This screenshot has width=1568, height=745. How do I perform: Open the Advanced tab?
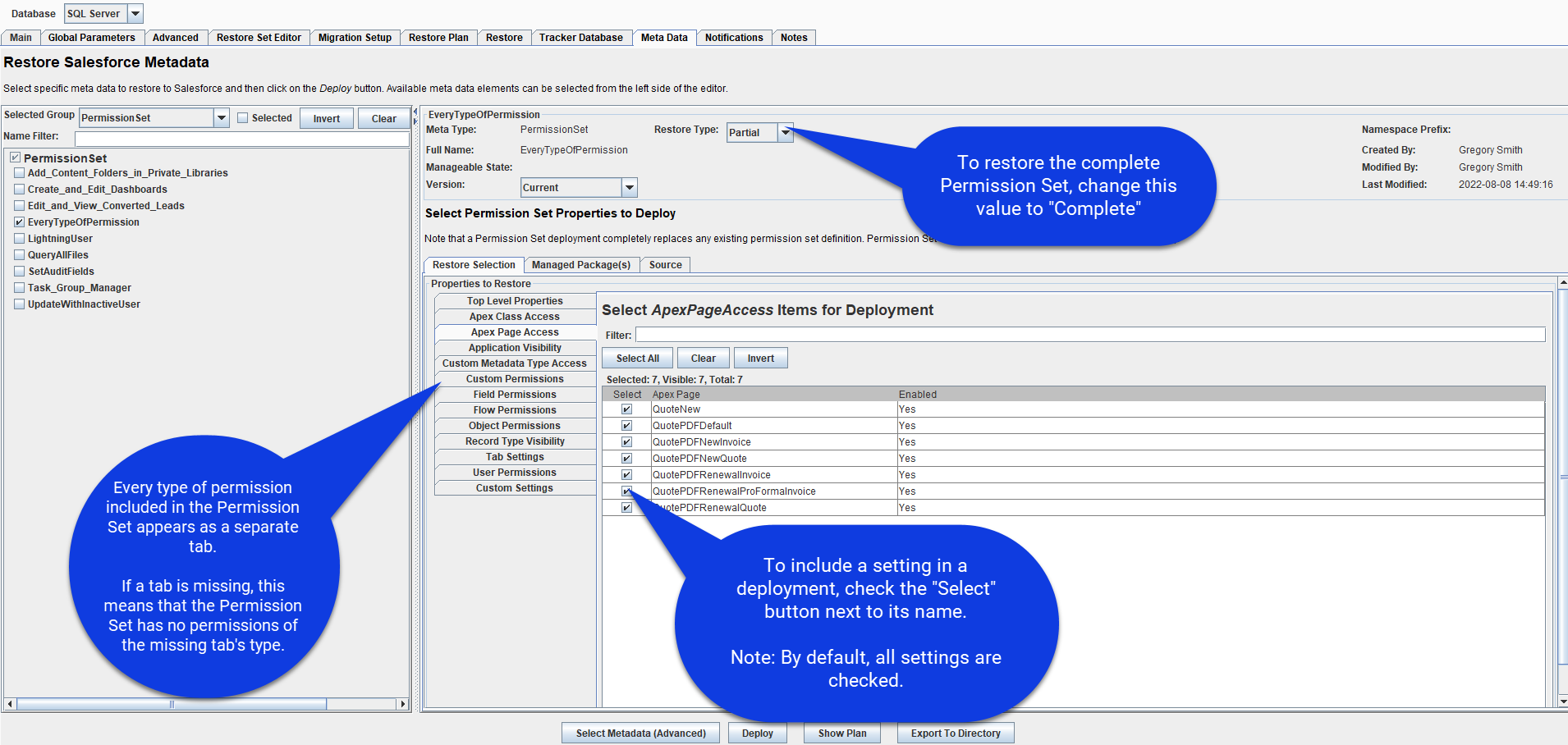176,38
